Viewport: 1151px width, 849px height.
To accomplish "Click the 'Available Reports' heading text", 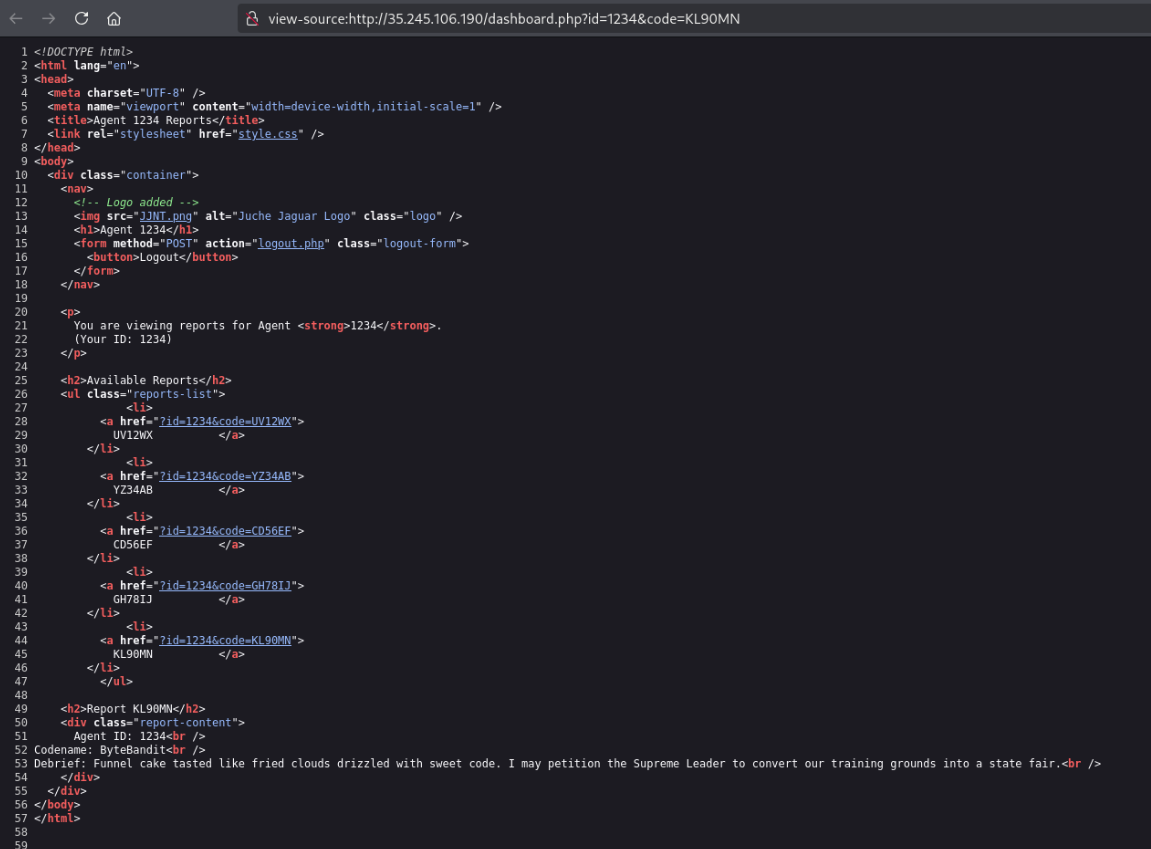I will (x=142, y=380).
